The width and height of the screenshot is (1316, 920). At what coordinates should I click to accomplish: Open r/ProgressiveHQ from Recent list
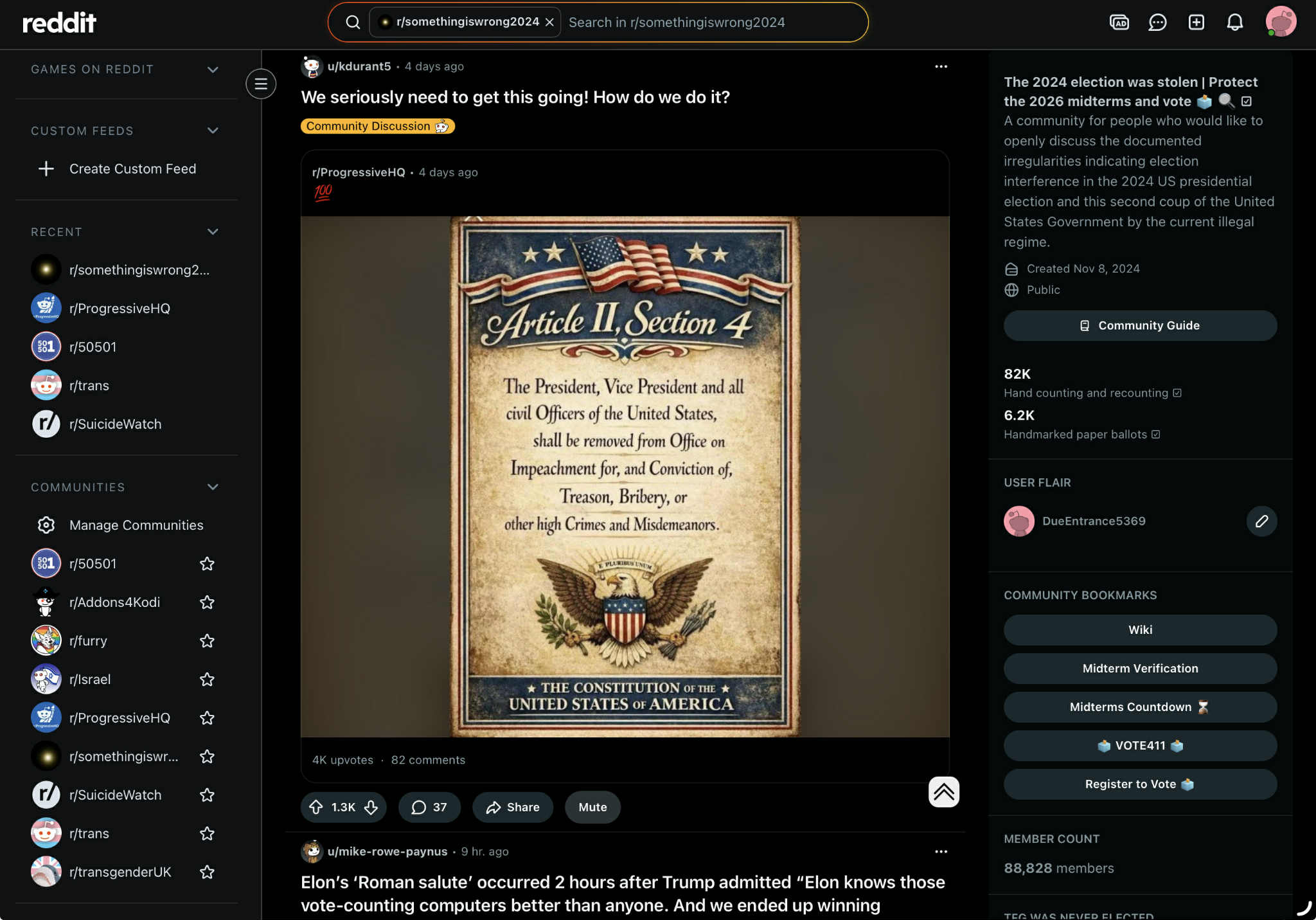[120, 309]
